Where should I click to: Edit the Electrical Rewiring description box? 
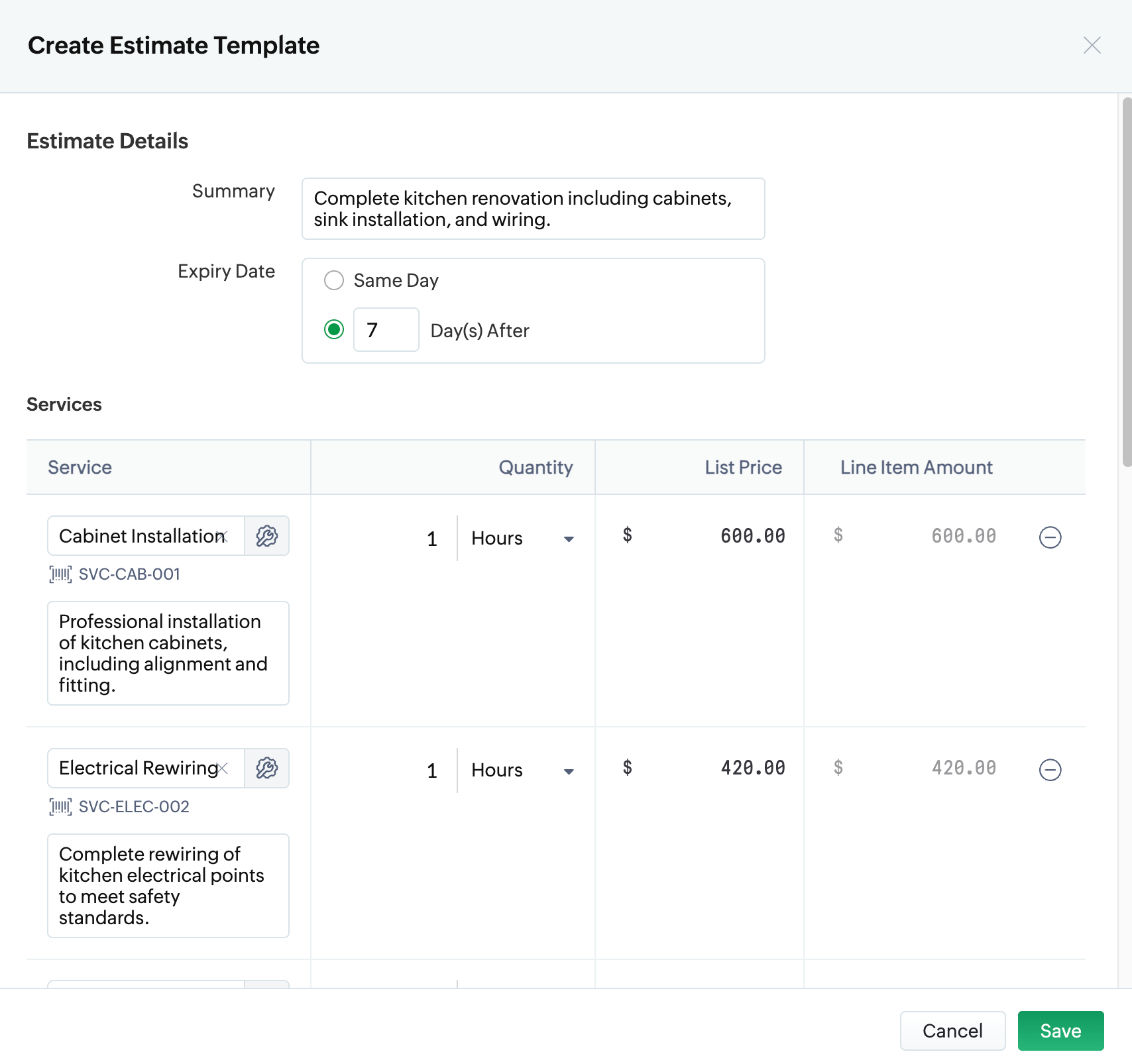pos(168,886)
